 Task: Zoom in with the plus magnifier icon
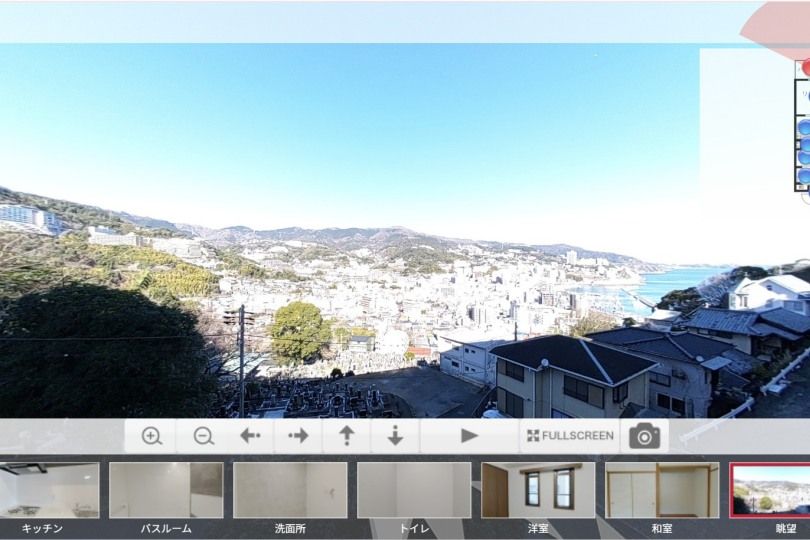pos(151,436)
